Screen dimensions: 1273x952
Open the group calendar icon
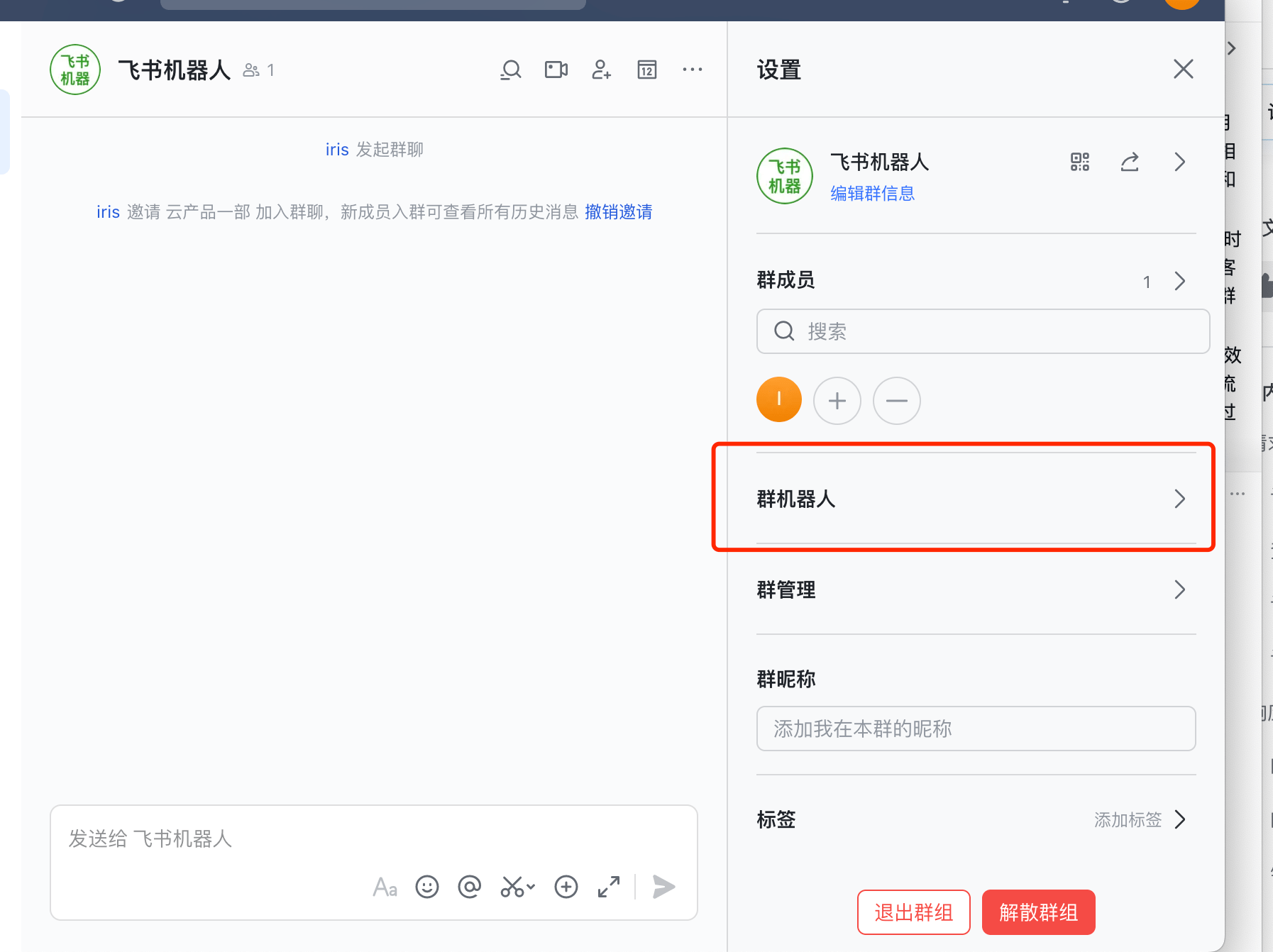pos(647,70)
